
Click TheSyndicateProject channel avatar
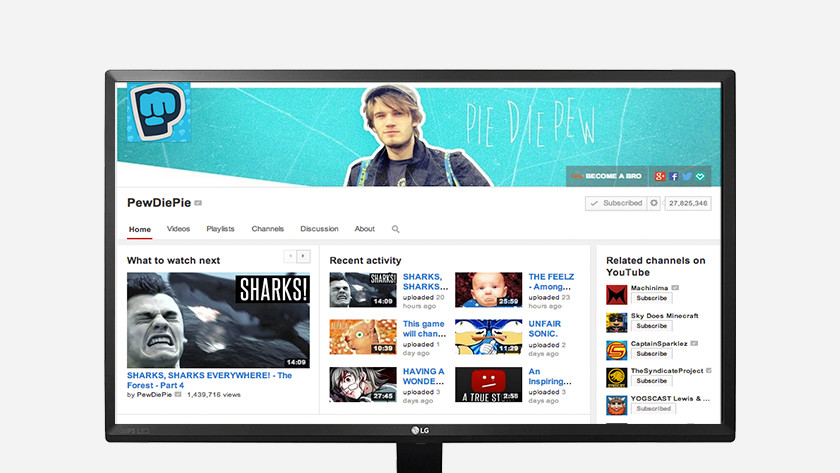(617, 378)
